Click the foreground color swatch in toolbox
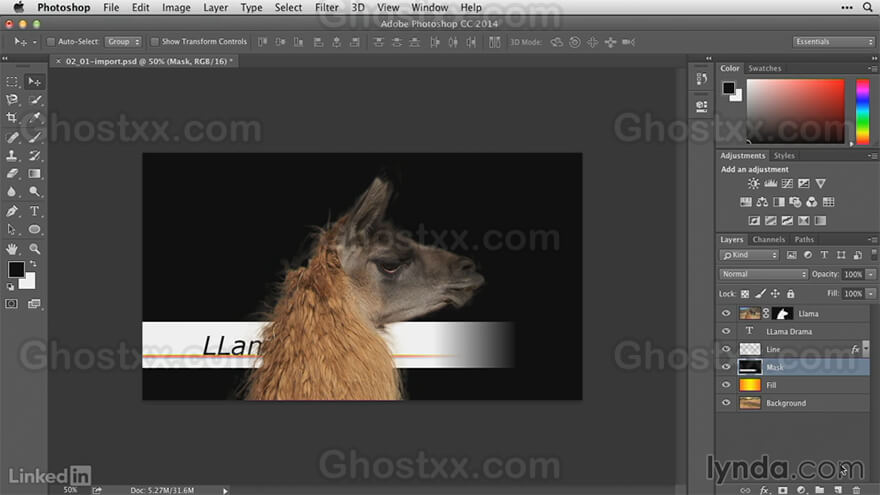Image resolution: width=880 pixels, height=495 pixels. (16, 269)
